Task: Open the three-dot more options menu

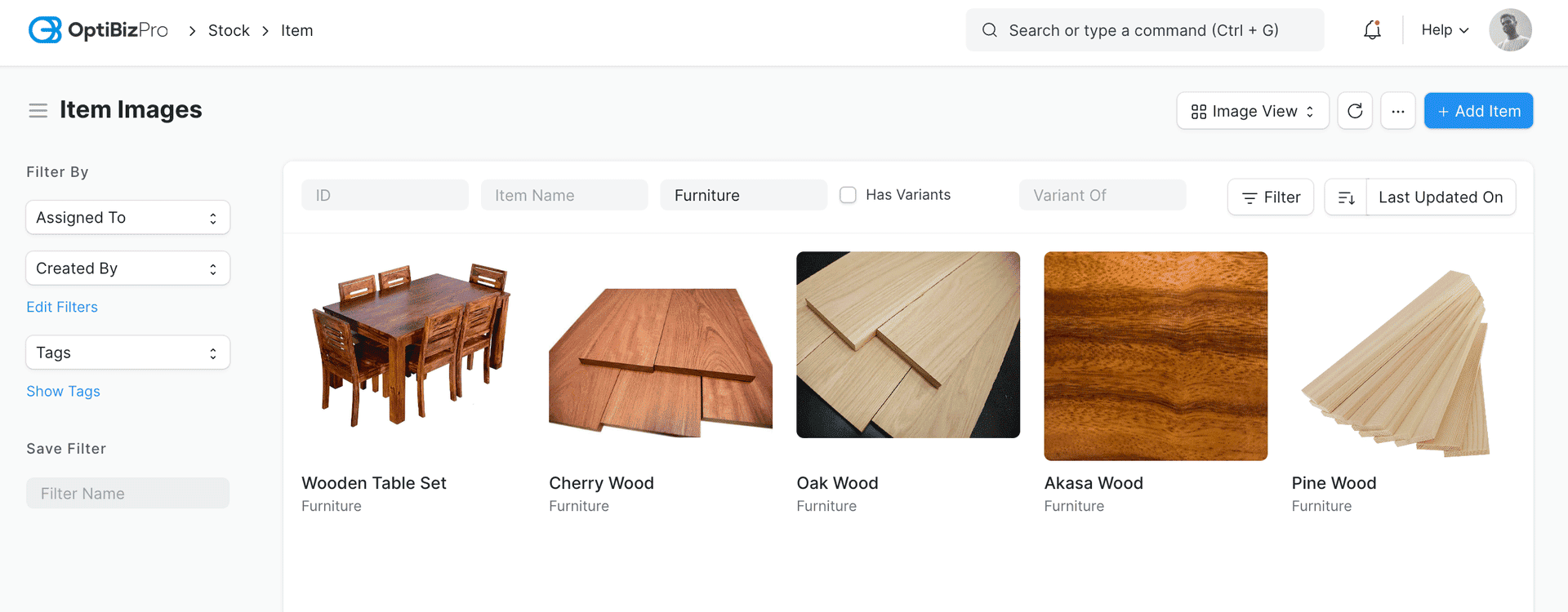Action: coord(1397,111)
